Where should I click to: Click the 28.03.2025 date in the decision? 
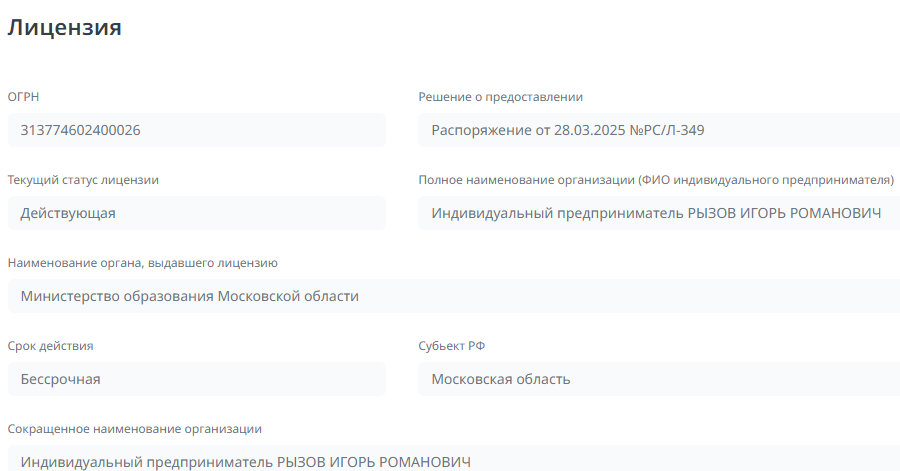point(586,130)
